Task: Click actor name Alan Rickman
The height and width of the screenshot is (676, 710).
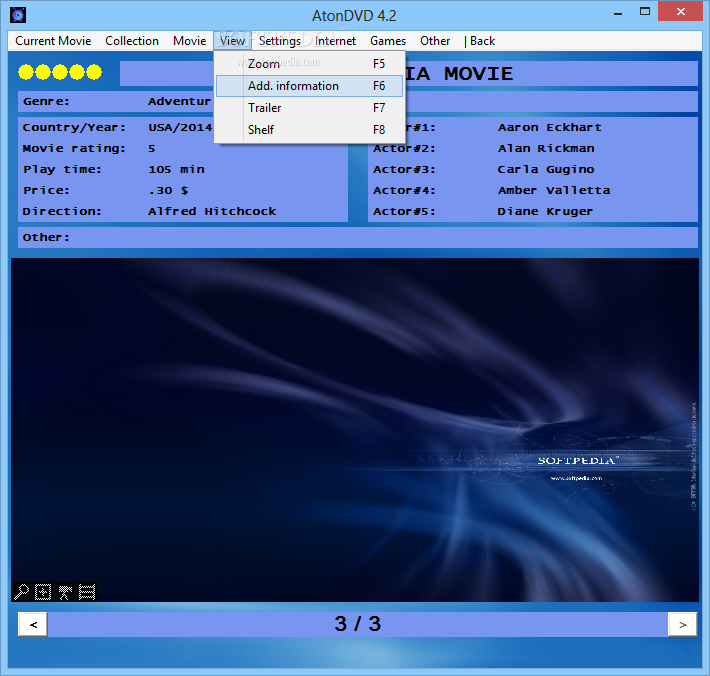Action: (x=546, y=149)
